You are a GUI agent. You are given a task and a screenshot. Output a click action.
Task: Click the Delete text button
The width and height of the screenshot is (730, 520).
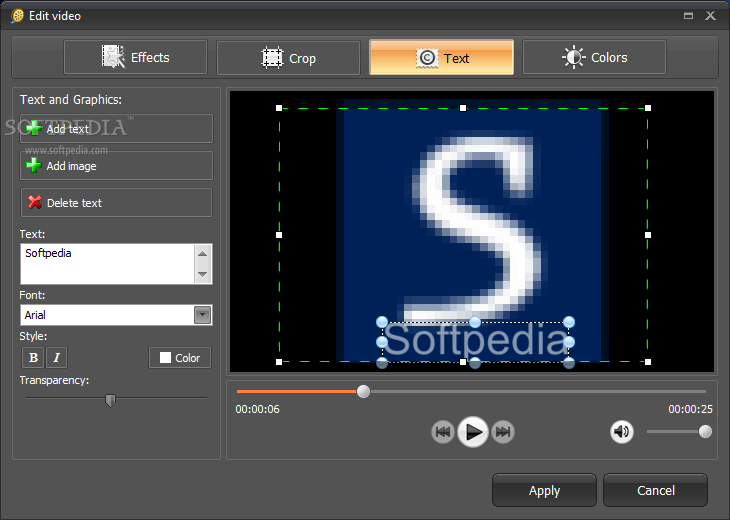[116, 203]
